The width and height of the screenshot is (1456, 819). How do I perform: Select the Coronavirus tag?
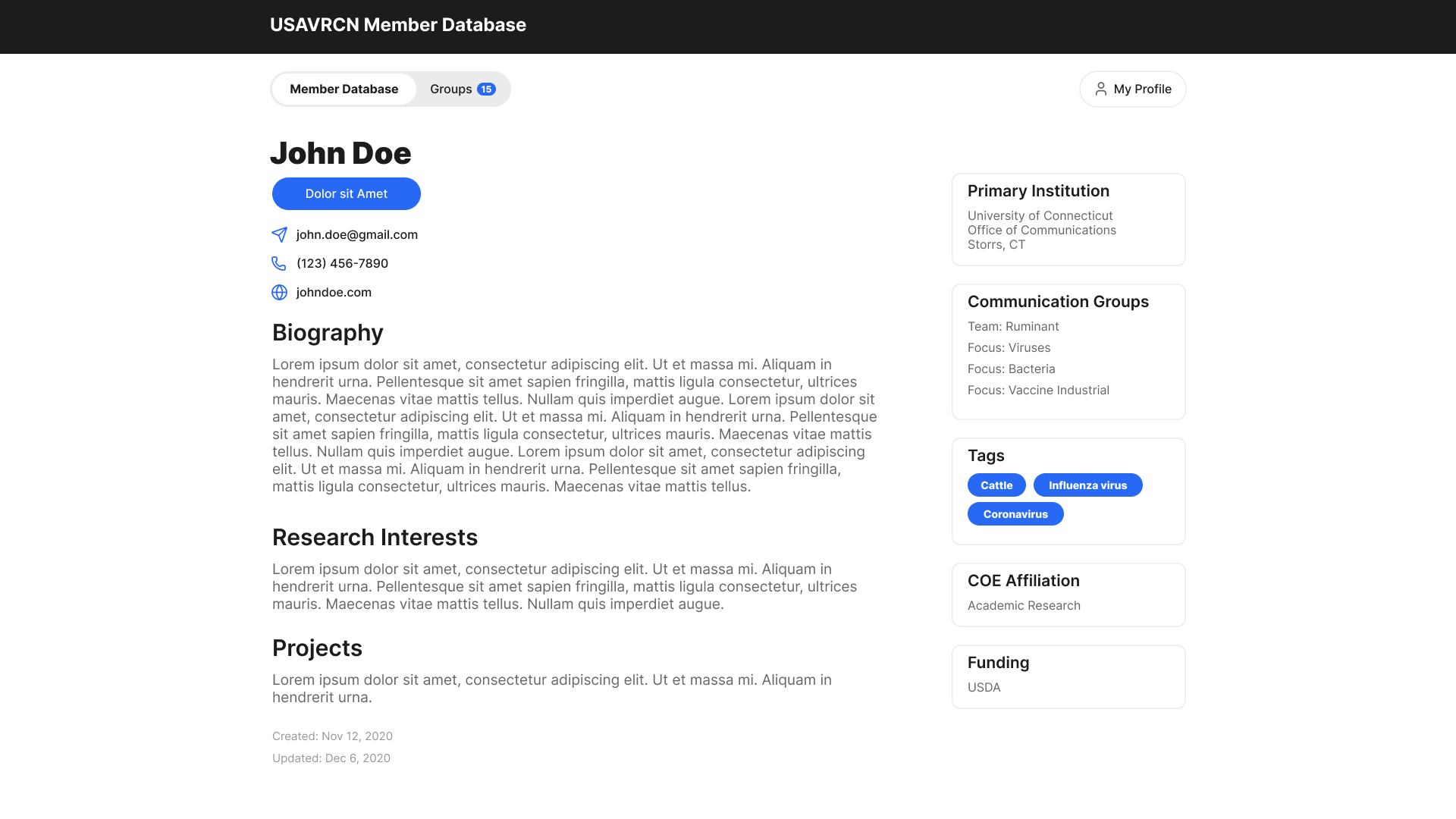[x=1015, y=514]
